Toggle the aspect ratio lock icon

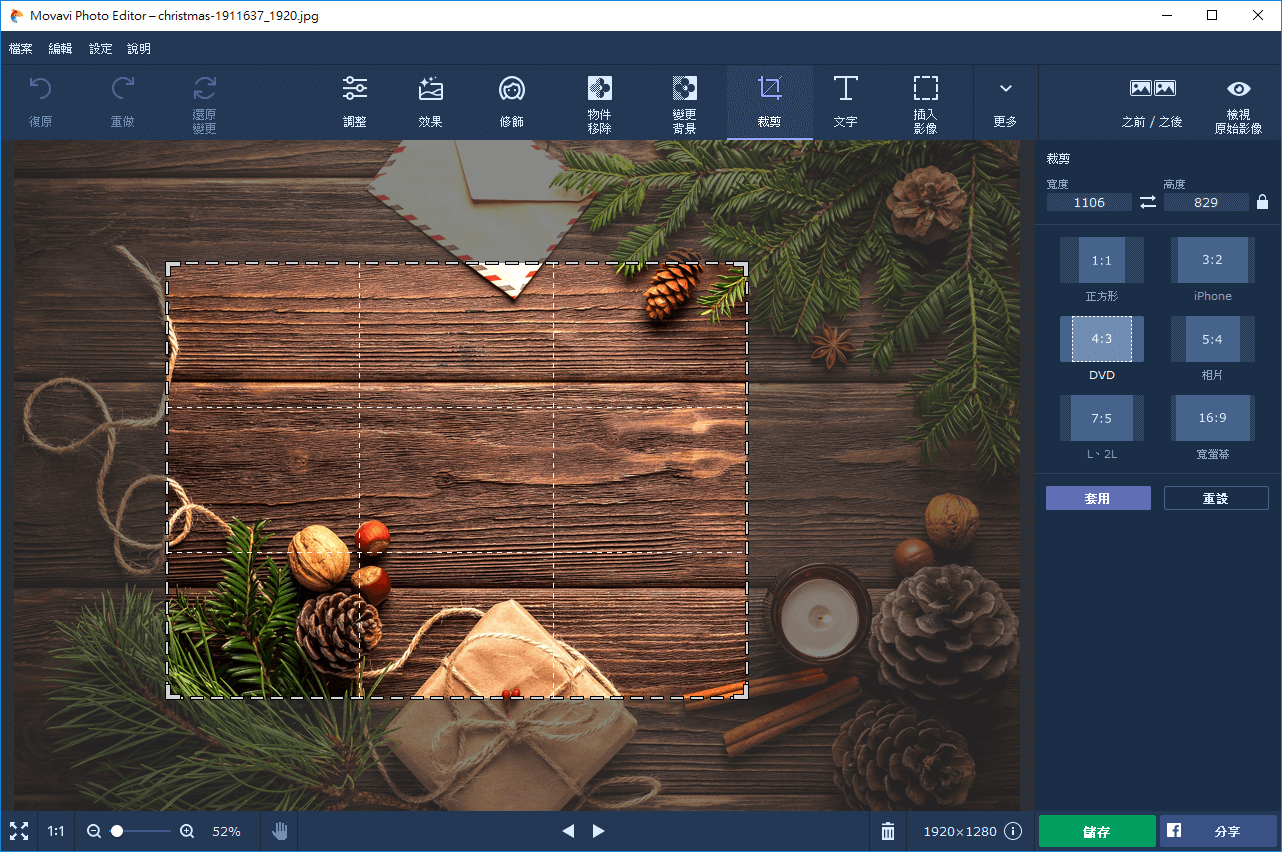coord(1261,202)
